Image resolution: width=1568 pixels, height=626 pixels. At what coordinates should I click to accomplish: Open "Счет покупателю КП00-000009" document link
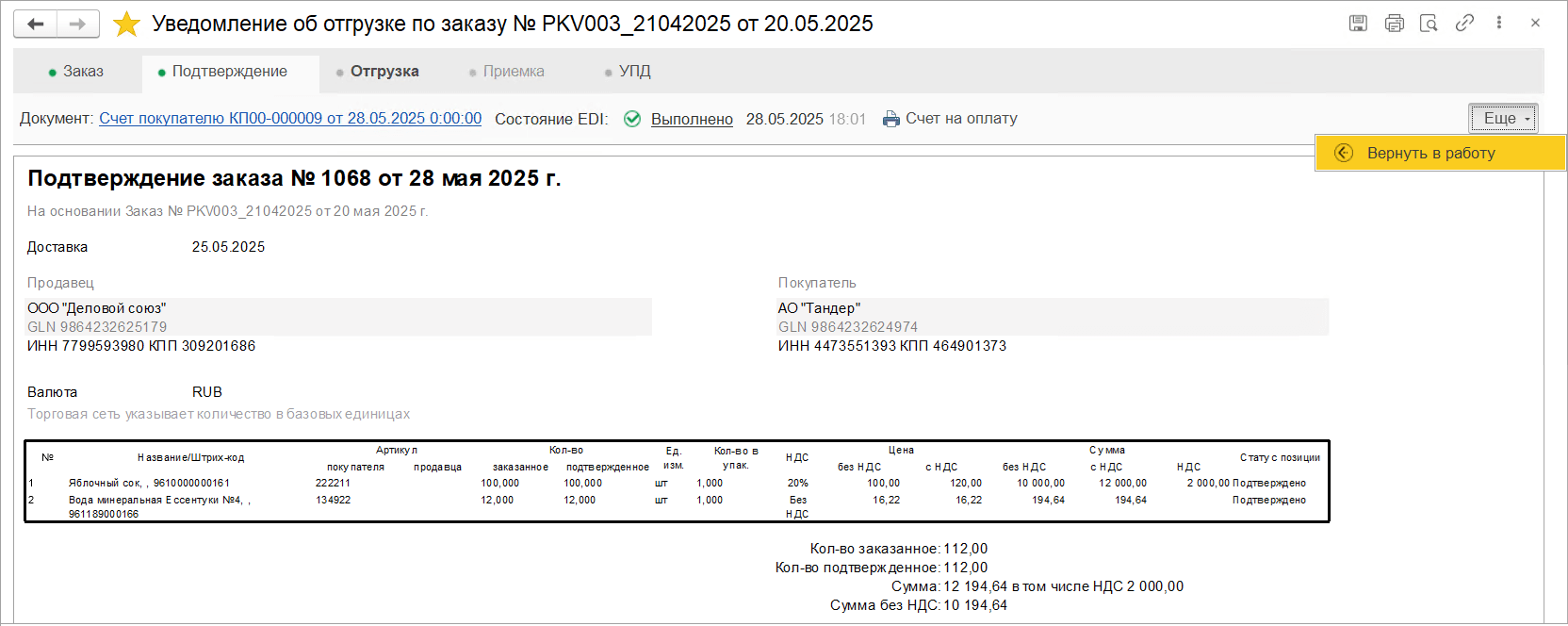click(x=290, y=119)
